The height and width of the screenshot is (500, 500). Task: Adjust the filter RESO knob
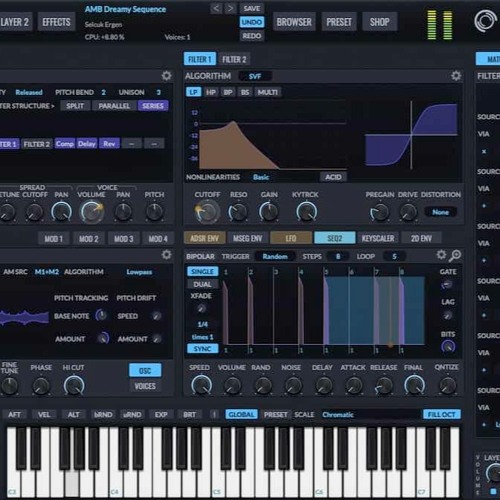(238, 212)
